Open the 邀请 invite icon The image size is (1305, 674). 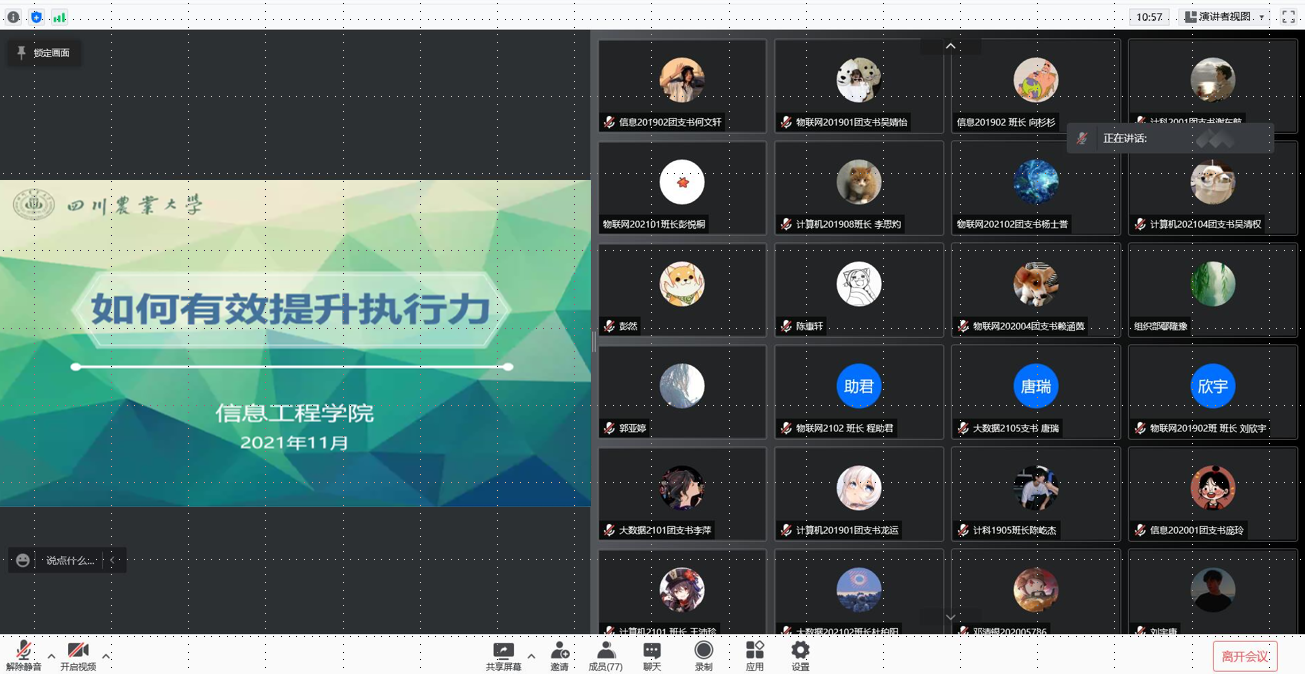[x=560, y=656]
